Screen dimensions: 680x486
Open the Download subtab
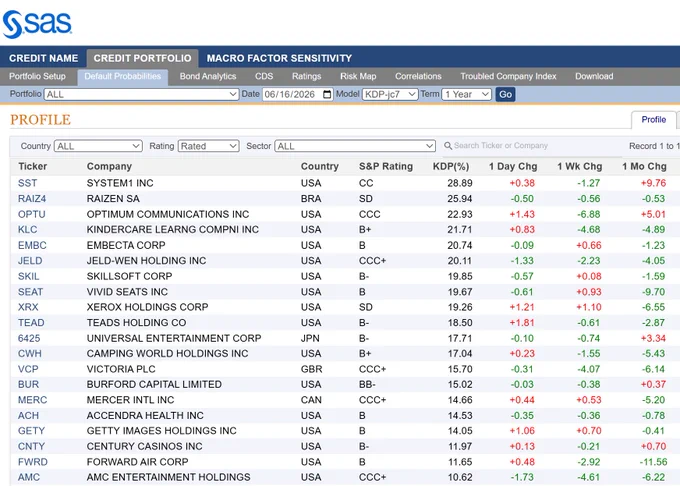point(594,76)
